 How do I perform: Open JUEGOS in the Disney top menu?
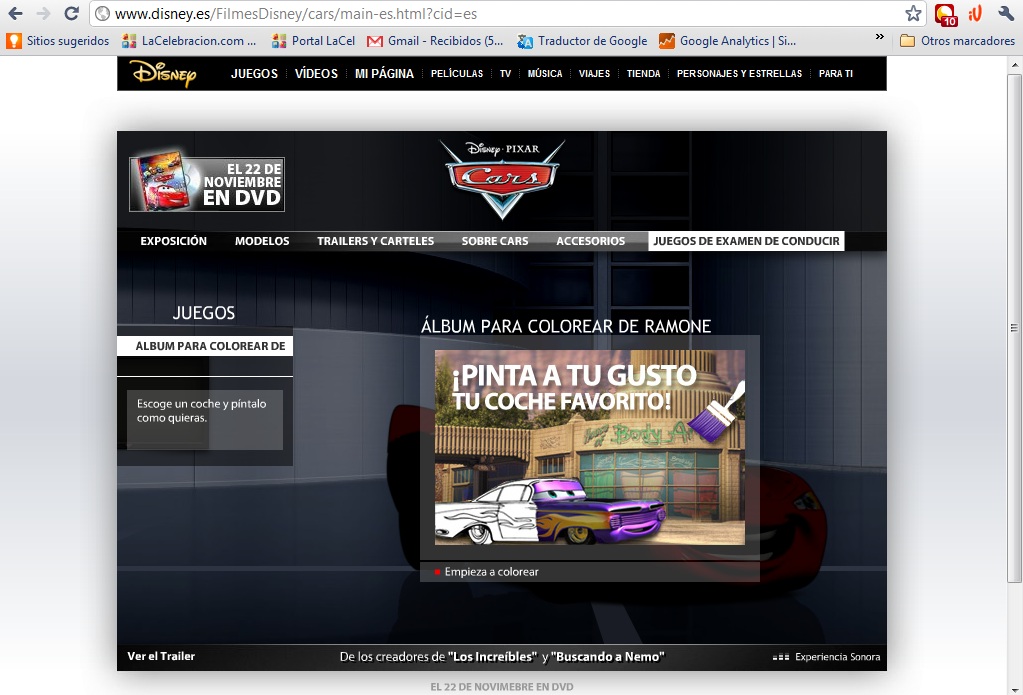tap(254, 74)
